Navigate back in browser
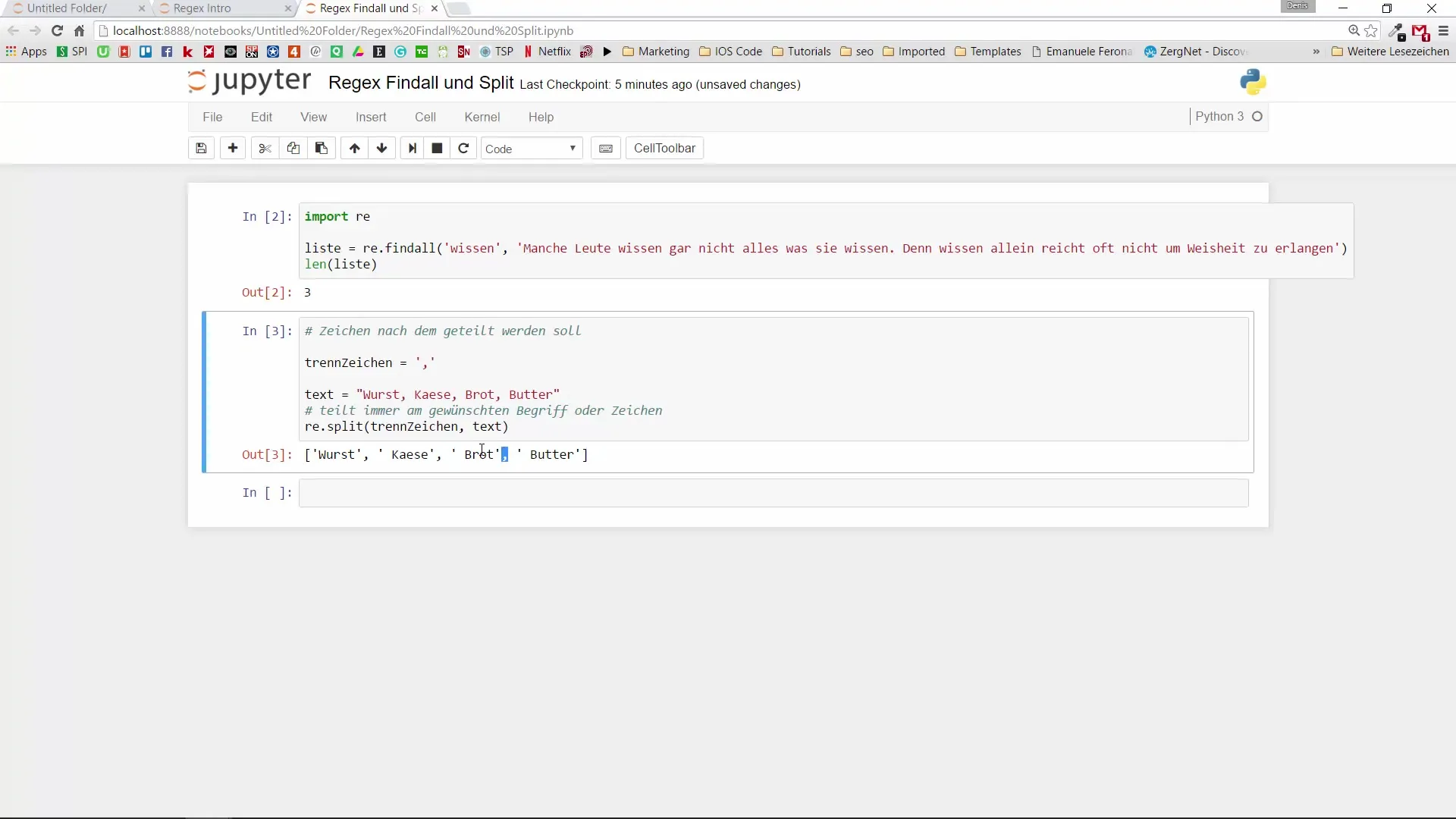The height and width of the screenshot is (819, 1456). pos(13,31)
